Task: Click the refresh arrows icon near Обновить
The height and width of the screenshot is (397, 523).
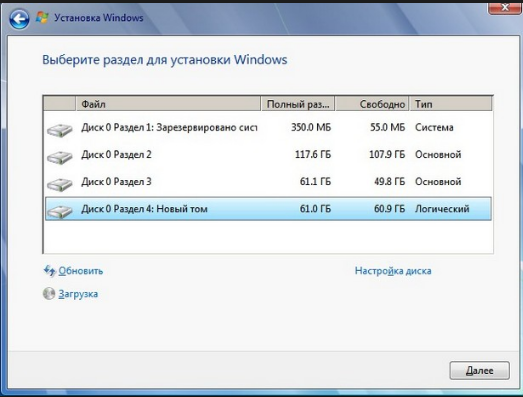Action: tap(49, 271)
